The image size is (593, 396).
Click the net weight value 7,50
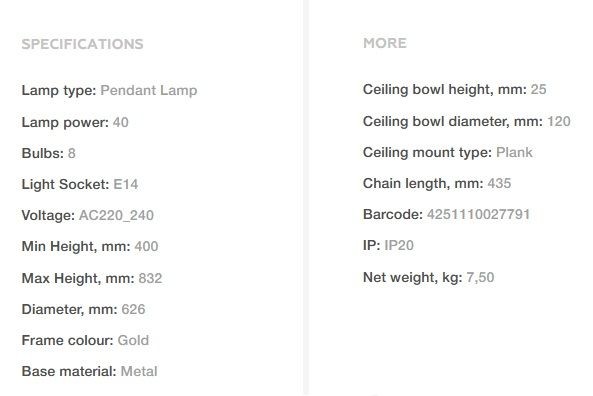point(480,277)
